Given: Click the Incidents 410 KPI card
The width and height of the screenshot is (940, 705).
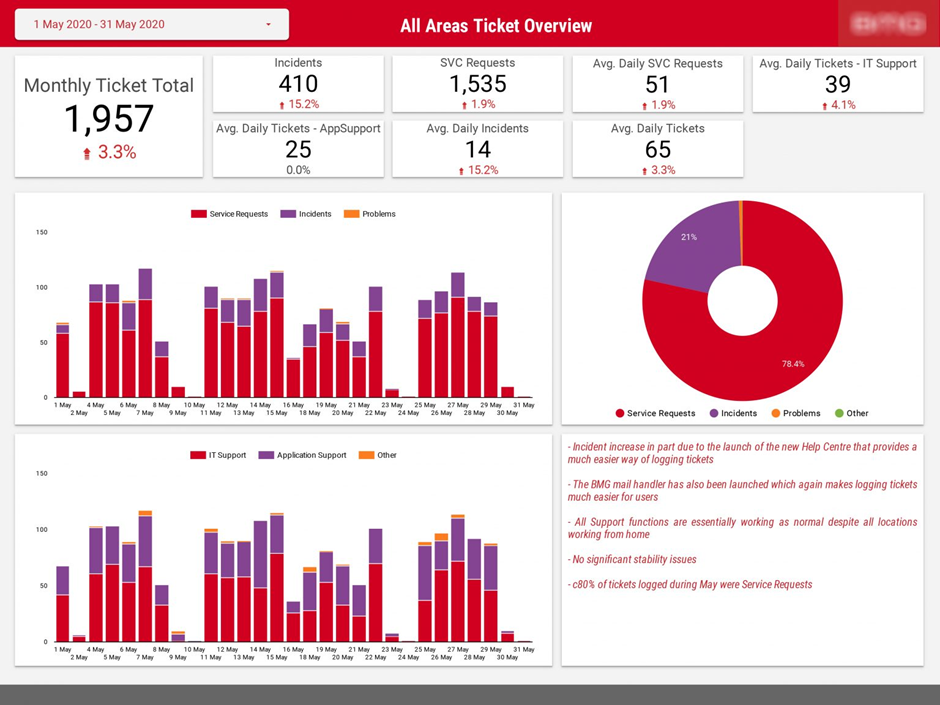Looking at the screenshot, I should pyautogui.click(x=297, y=83).
